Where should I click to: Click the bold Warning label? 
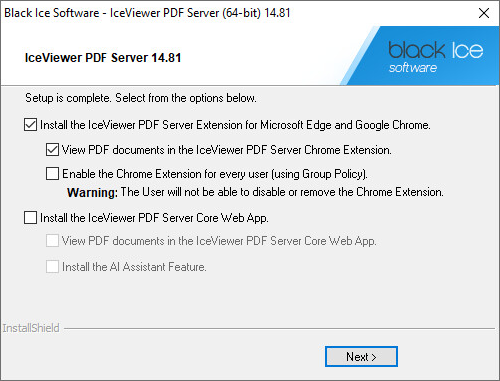pos(92,192)
